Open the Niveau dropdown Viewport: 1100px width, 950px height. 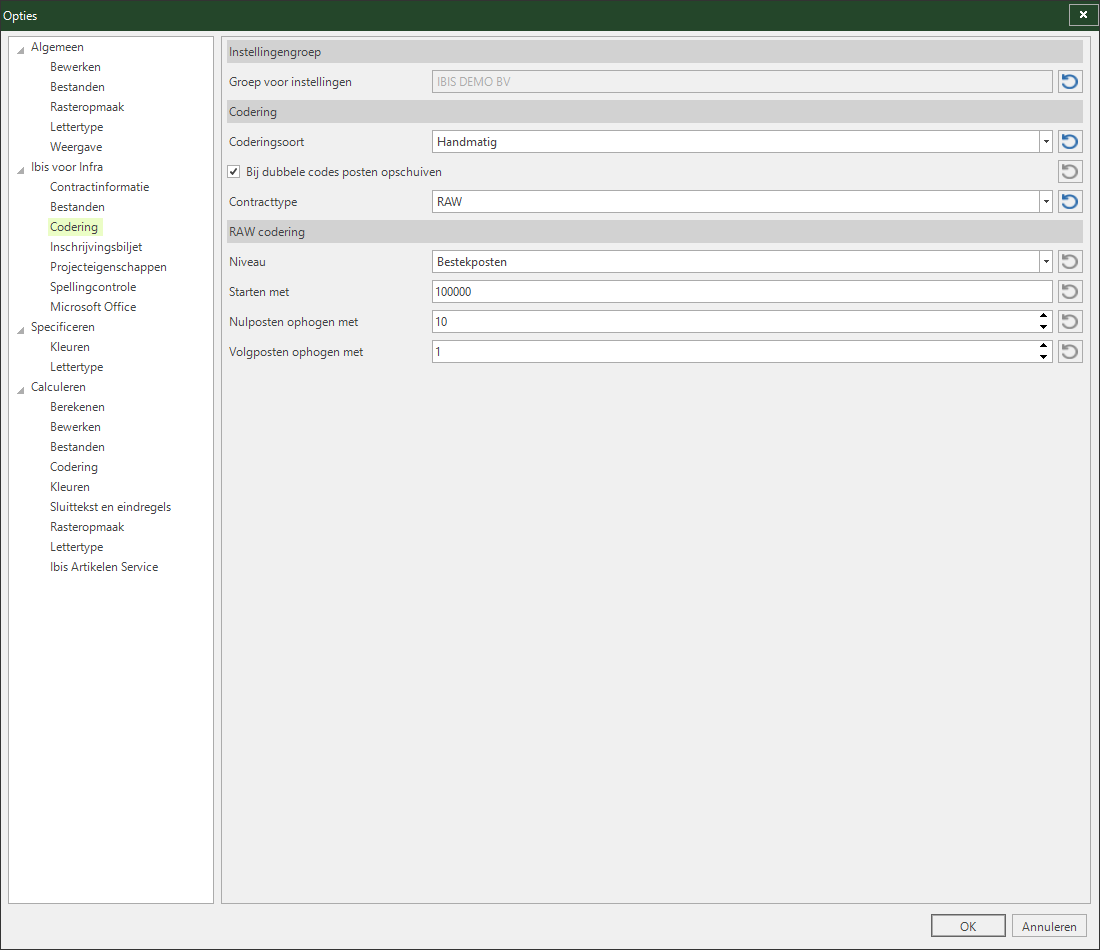pos(1045,262)
